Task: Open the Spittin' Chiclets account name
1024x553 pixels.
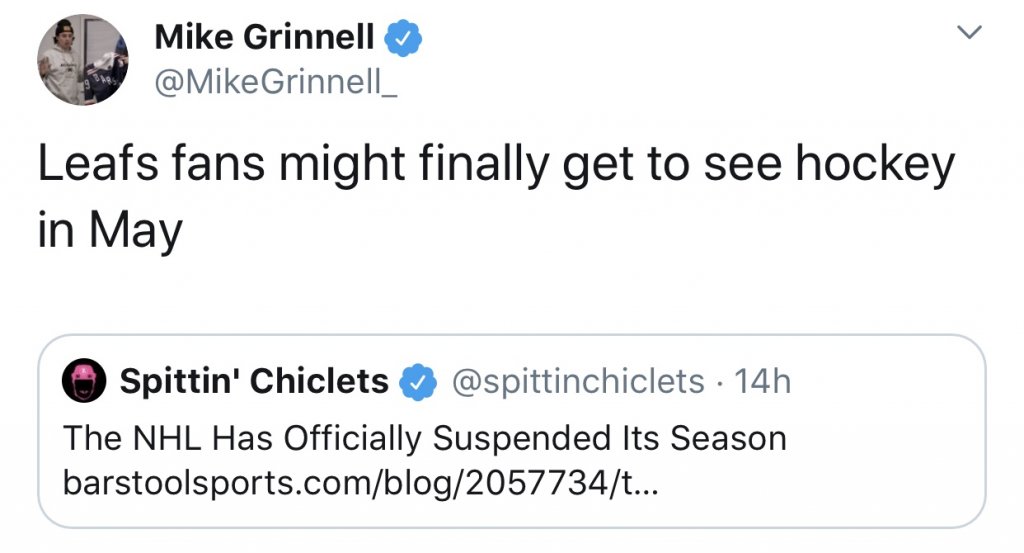Action: point(254,381)
